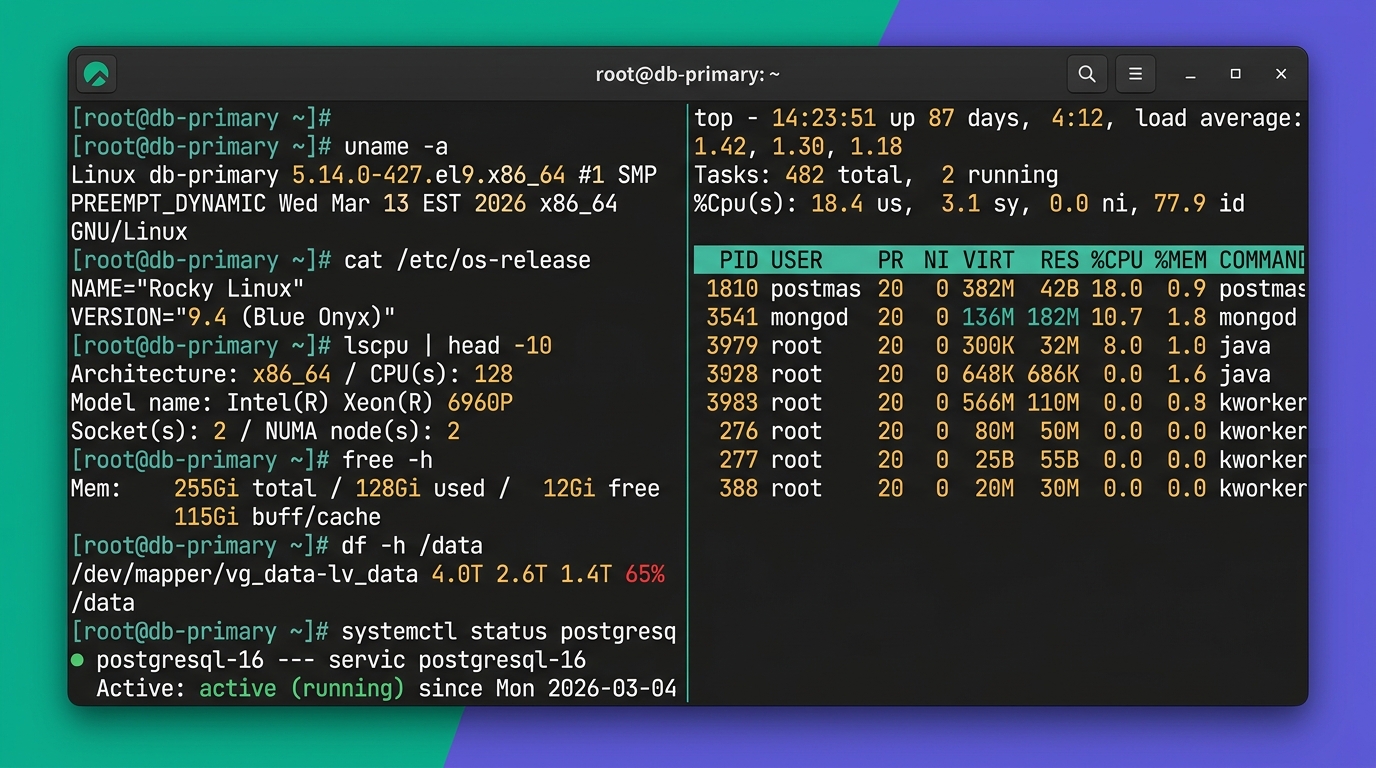The width and height of the screenshot is (1376, 768).
Task: Click the green active (running) status text
Action: pos(302,689)
